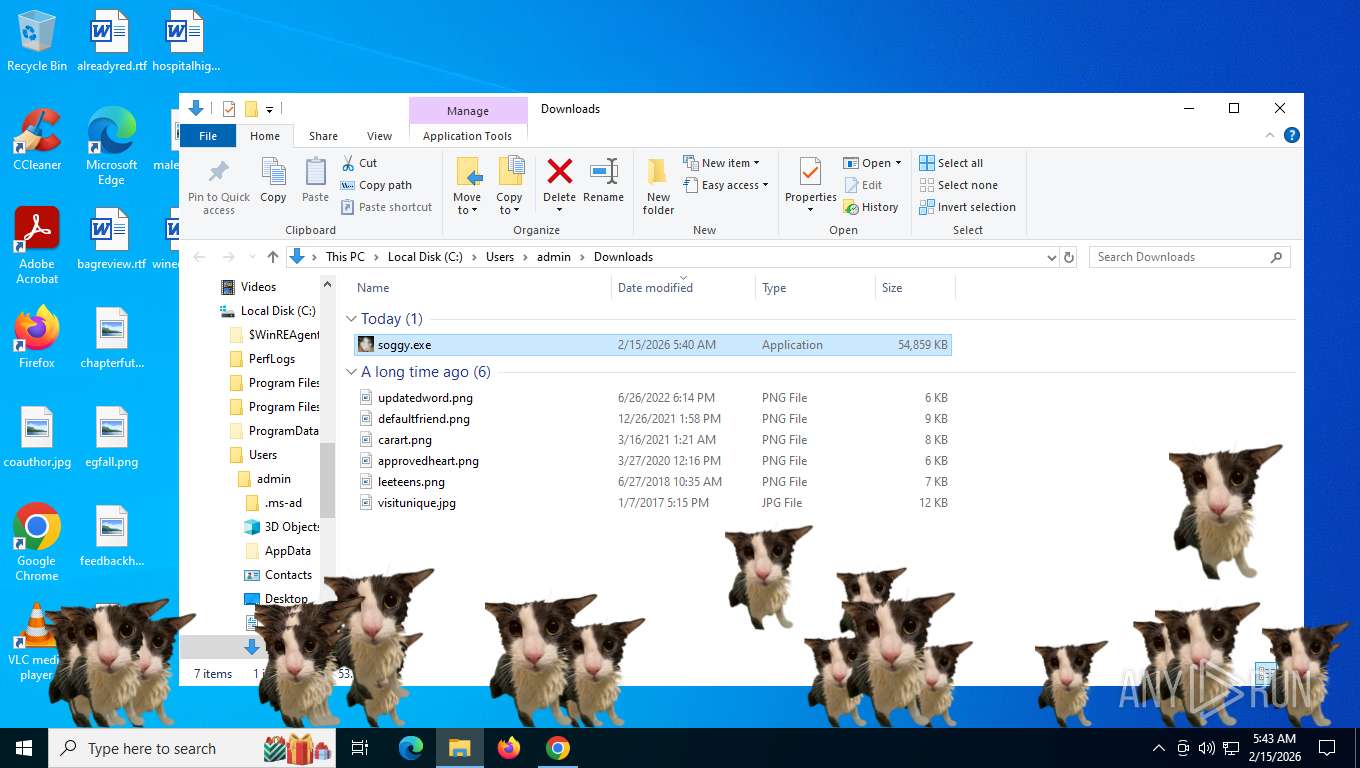Click the New folder icon
1360x768 pixels.
658,172
